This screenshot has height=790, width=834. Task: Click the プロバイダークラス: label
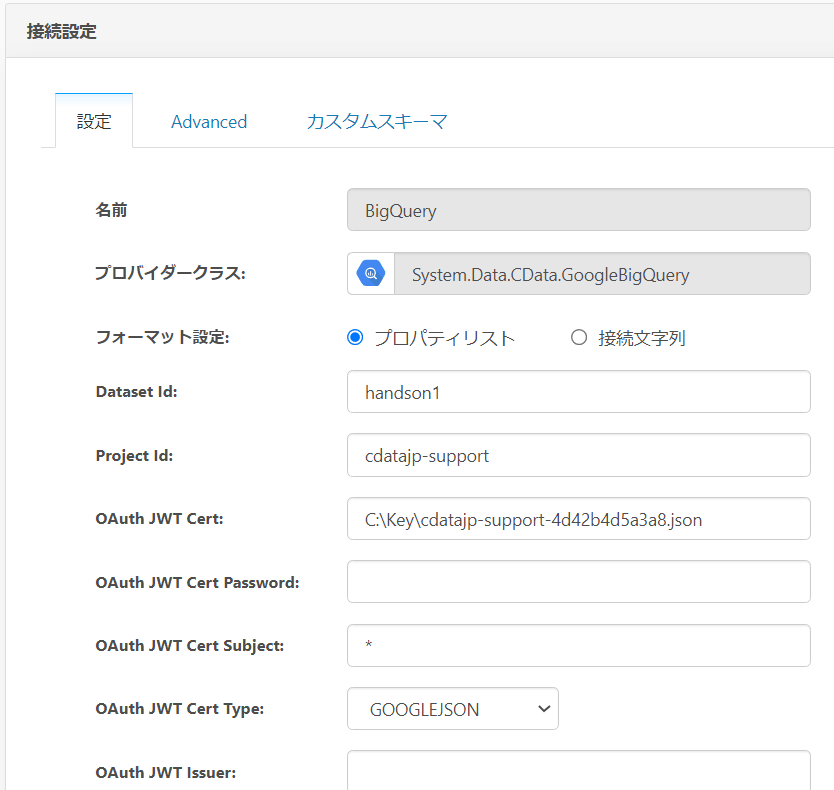tap(170, 273)
